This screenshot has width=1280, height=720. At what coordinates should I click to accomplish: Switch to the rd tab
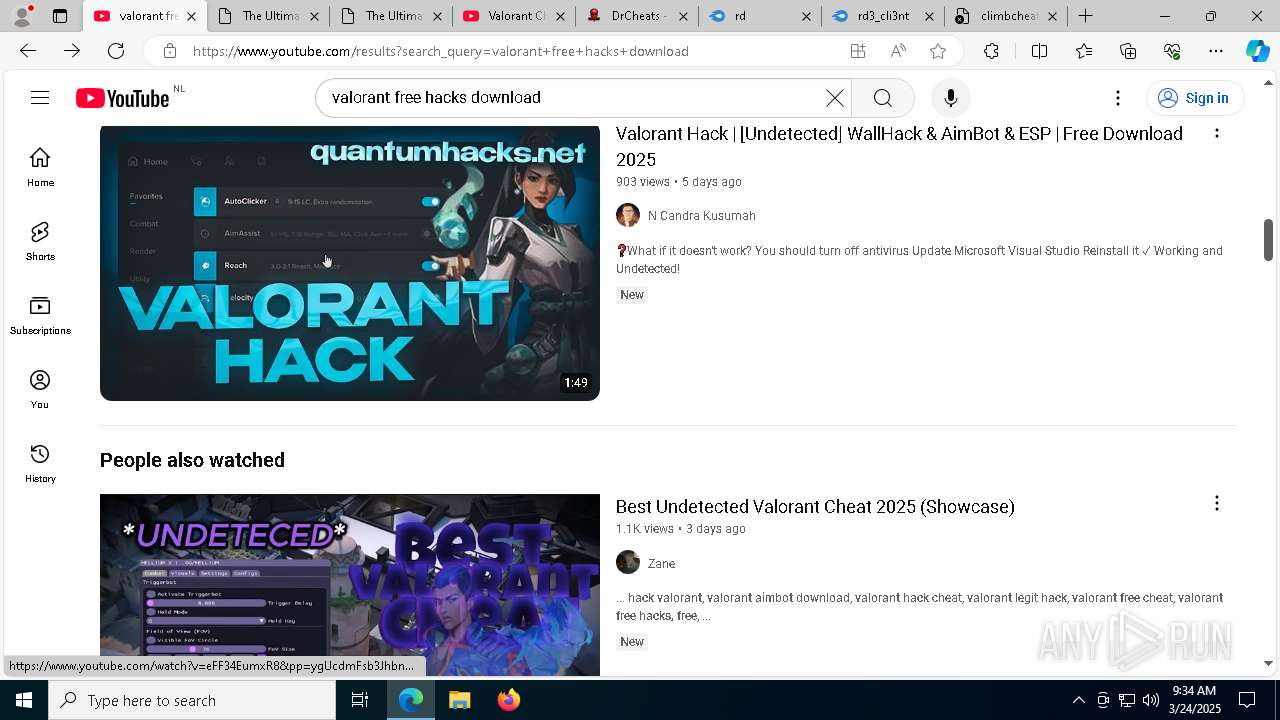pyautogui.click(x=760, y=16)
